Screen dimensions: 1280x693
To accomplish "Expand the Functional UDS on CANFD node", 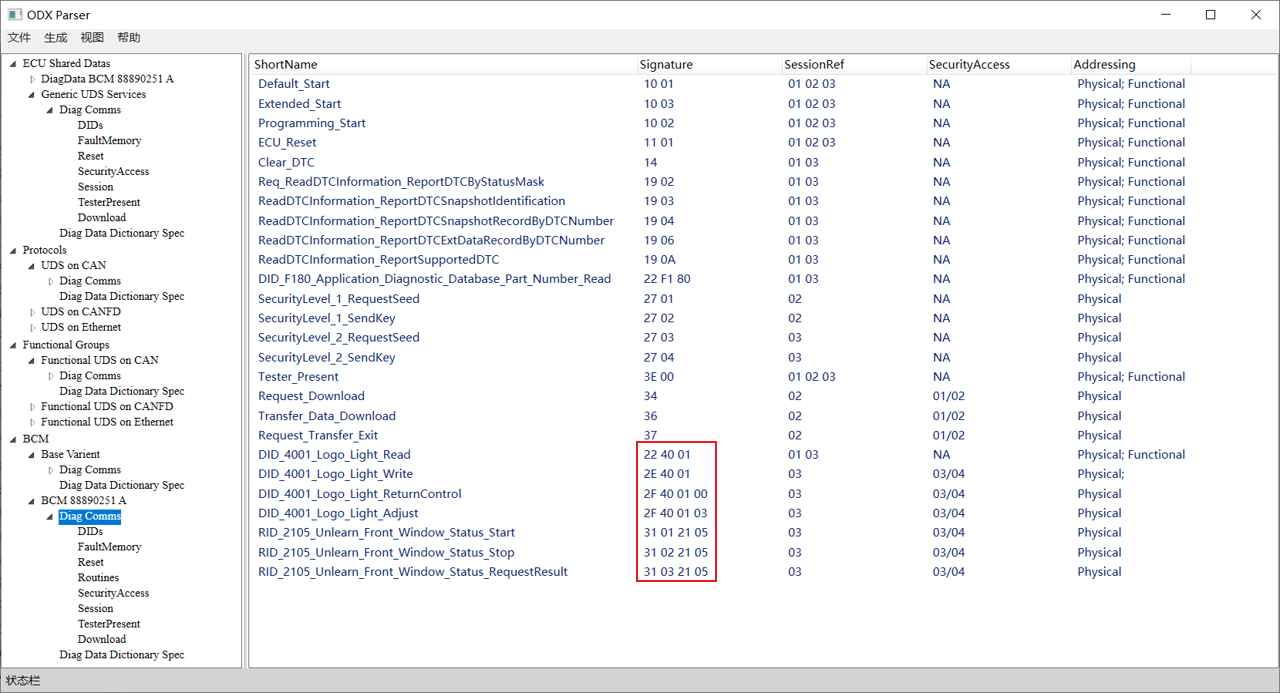I will tap(32, 407).
